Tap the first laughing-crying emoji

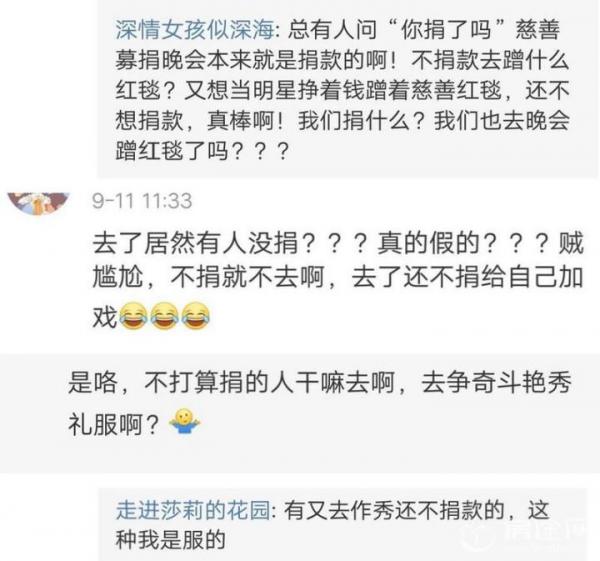coord(134,316)
